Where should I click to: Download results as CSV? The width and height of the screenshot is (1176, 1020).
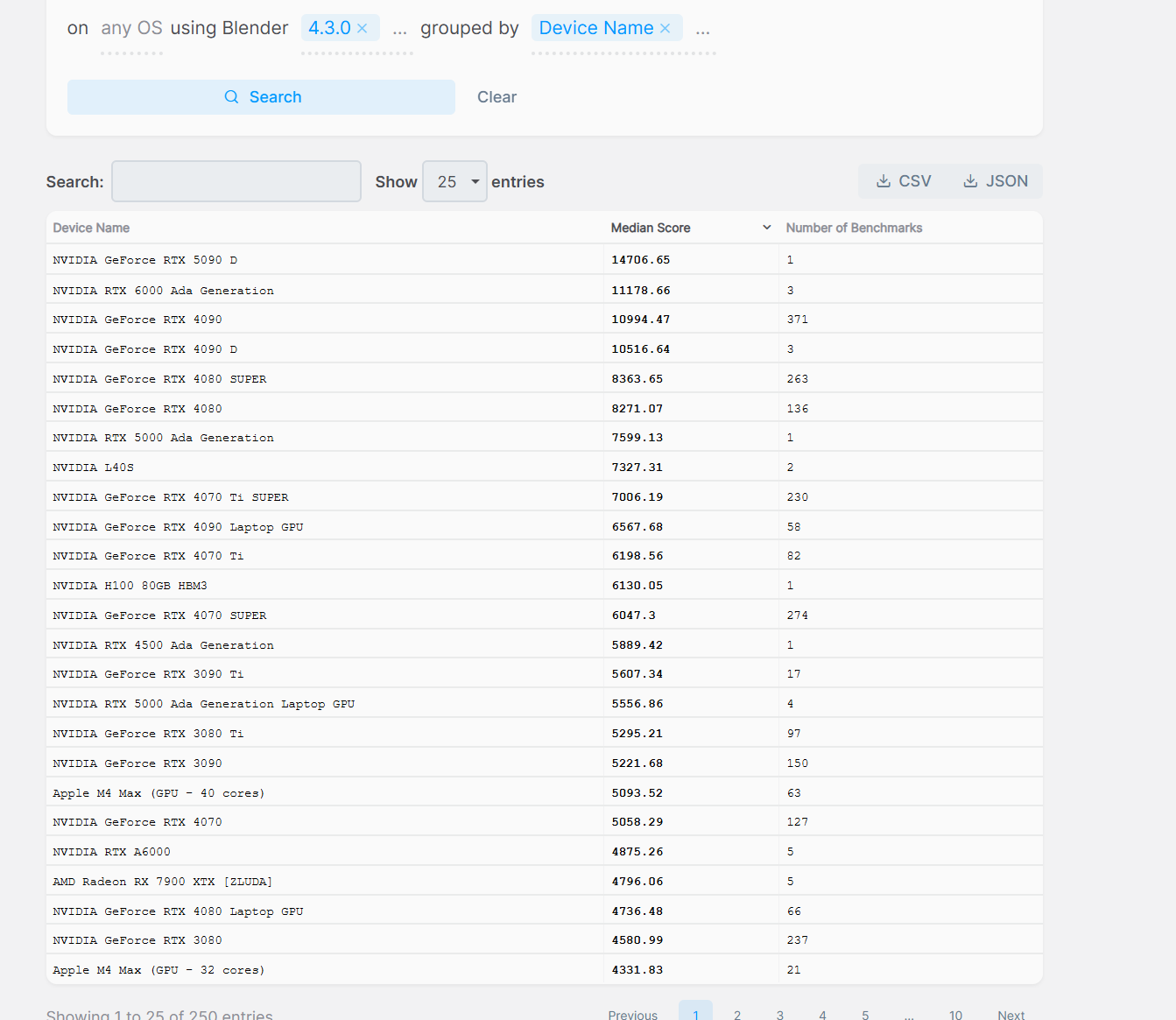tap(905, 181)
